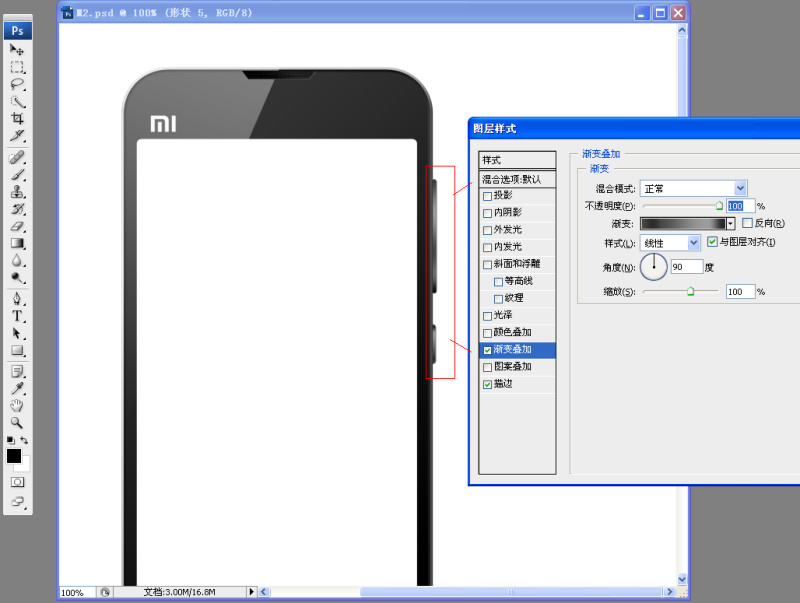800x603 pixels.
Task: Change the screen mode
Action: pyautogui.click(x=17, y=502)
